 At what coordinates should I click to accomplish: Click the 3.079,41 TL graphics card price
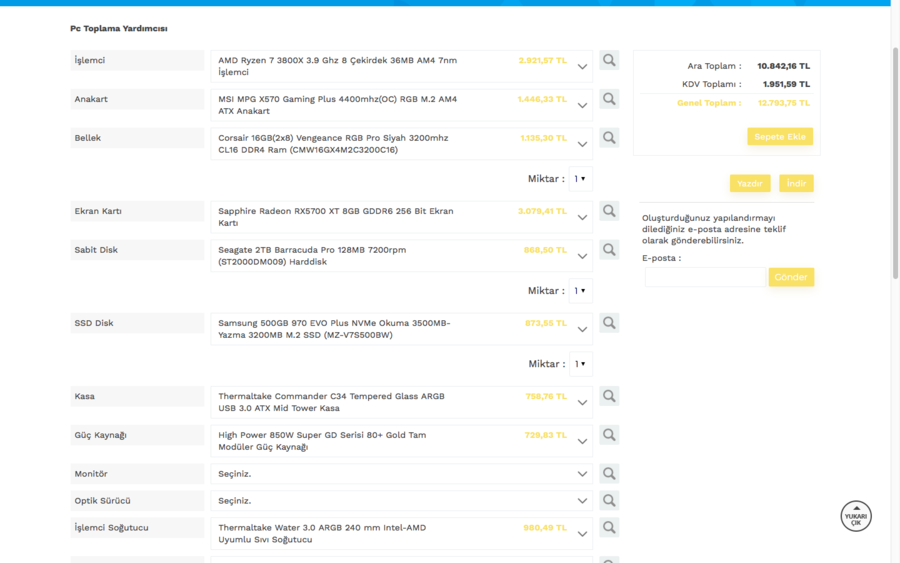tap(542, 211)
